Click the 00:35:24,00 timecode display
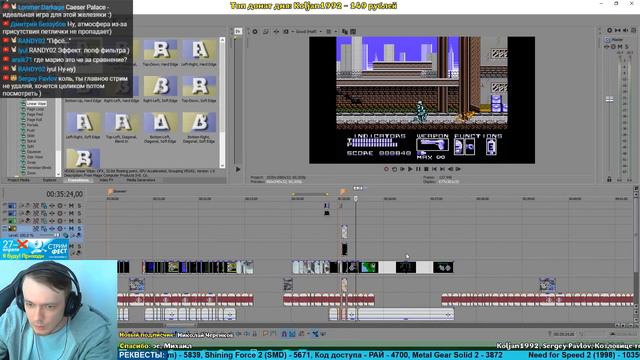The height and width of the screenshot is (360, 640). [x=64, y=194]
